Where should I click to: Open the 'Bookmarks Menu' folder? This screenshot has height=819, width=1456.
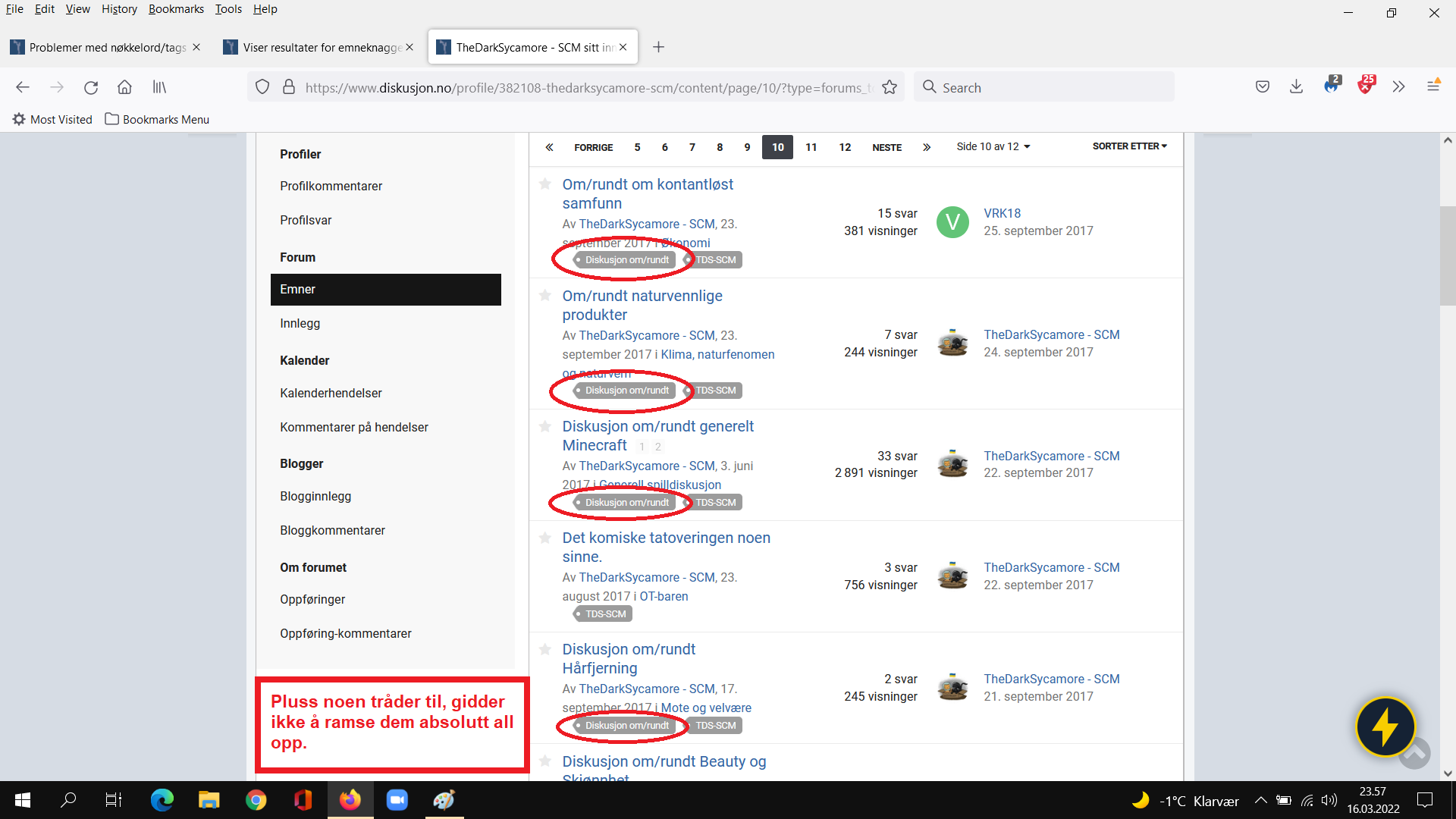tap(157, 119)
